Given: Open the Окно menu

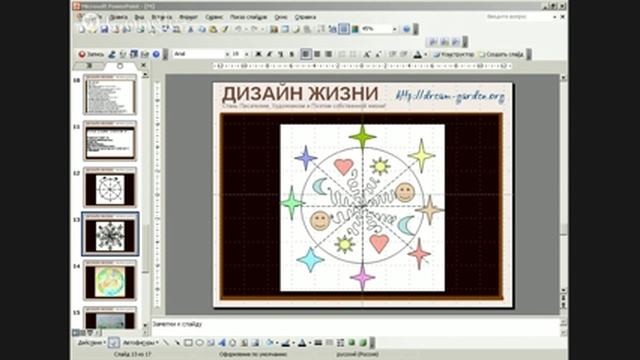Looking at the screenshot, I should (x=281, y=17).
